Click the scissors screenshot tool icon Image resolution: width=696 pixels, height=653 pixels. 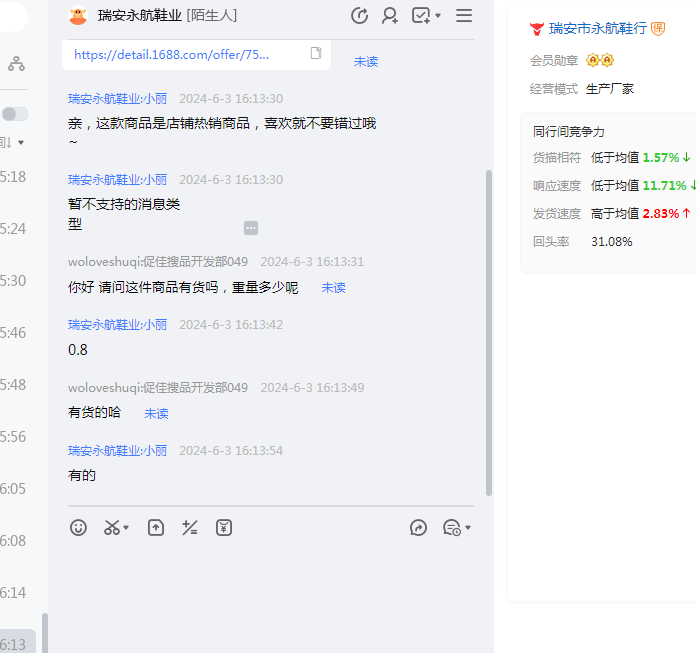[111, 527]
